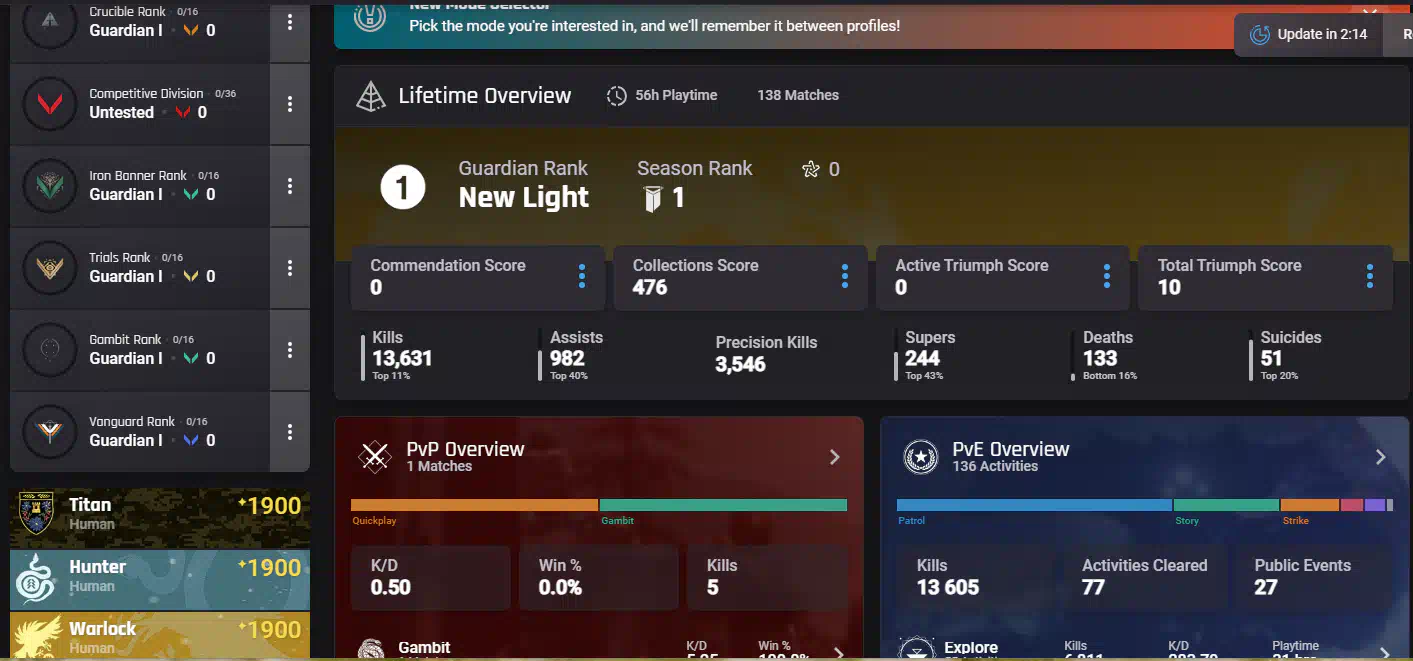Expand the PvP Overview arrow
The width and height of the screenshot is (1413, 661).
835,457
